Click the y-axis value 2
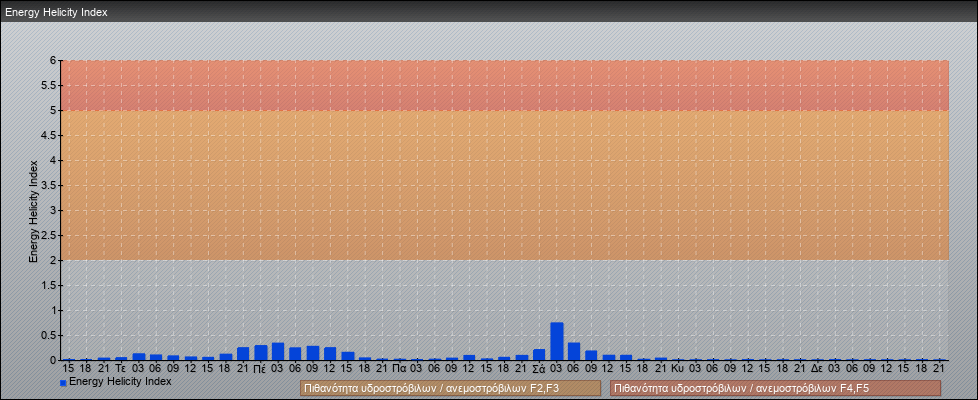 pyautogui.click(x=54, y=260)
